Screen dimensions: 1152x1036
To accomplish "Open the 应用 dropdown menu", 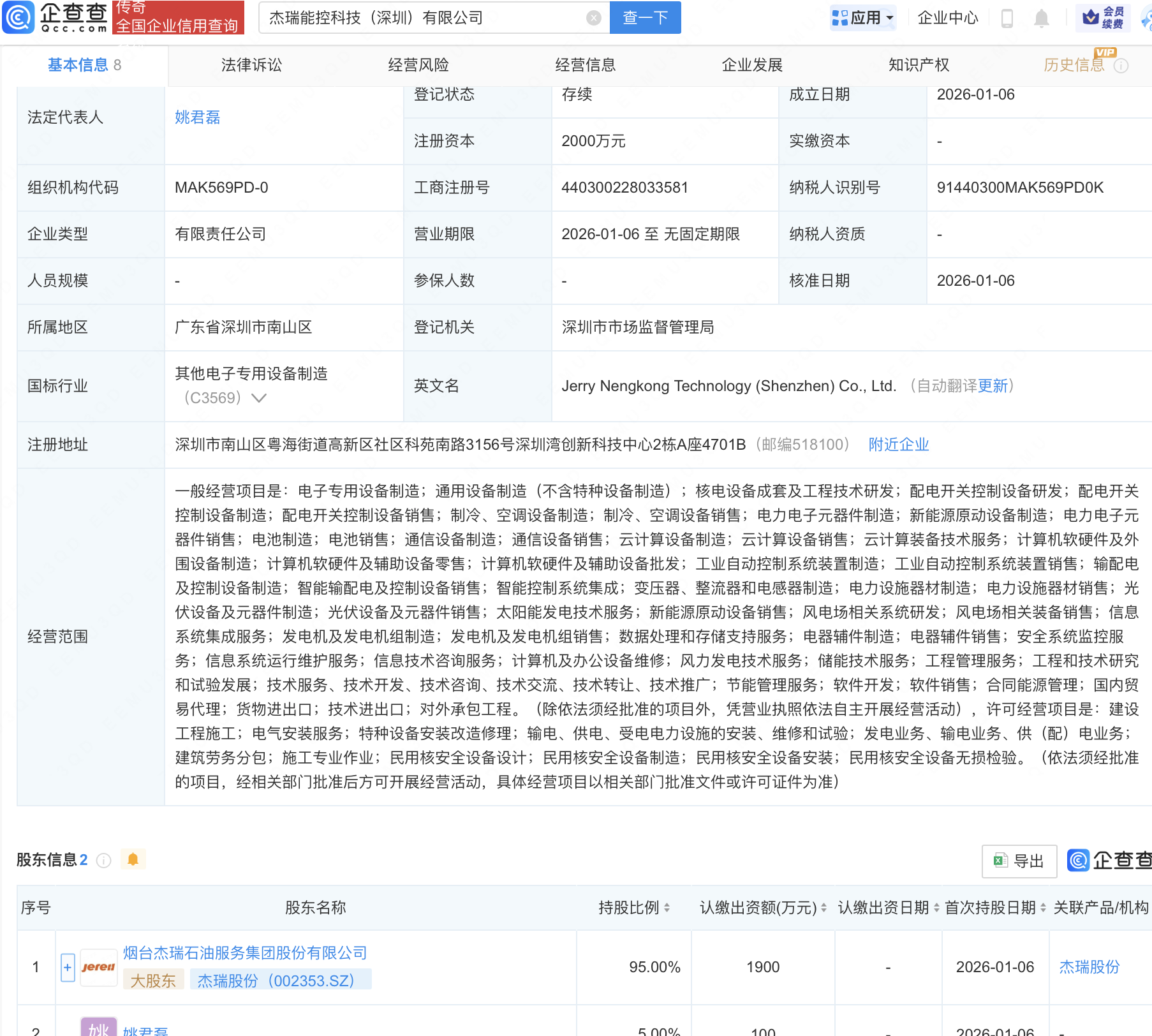I will click(x=863, y=17).
